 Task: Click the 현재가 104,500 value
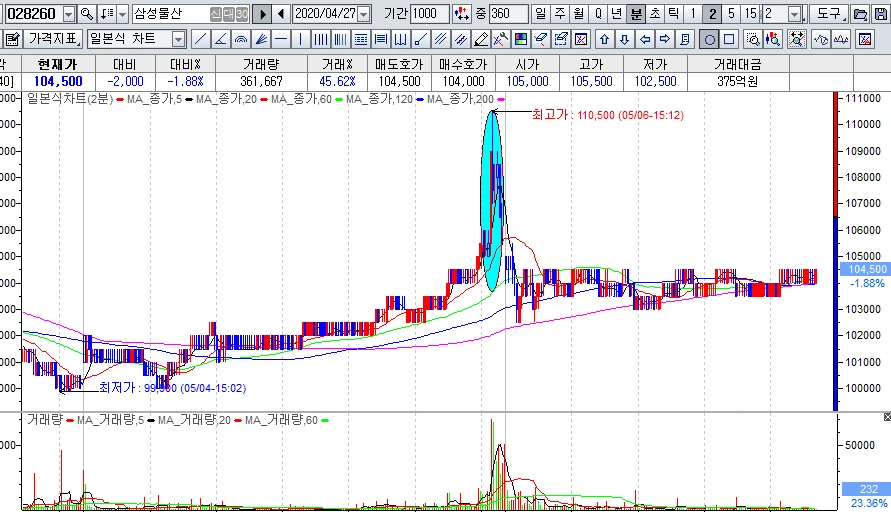(x=58, y=81)
